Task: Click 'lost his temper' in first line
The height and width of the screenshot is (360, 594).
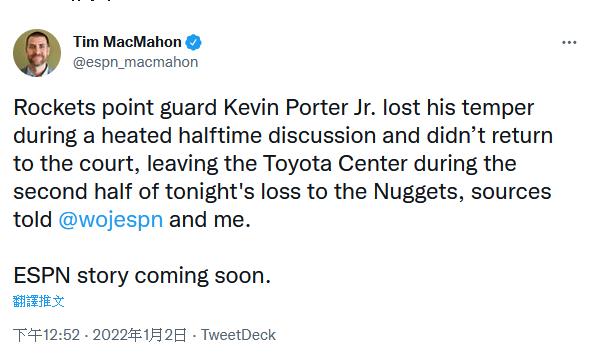Action: tap(458, 108)
